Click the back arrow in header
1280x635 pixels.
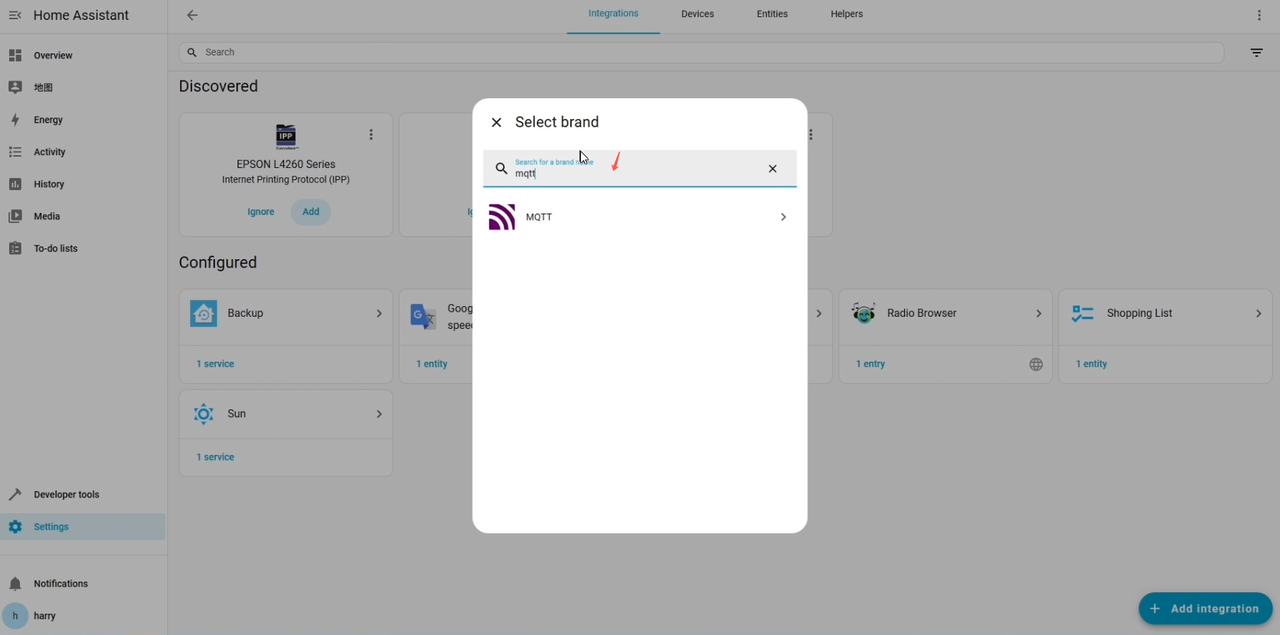(192, 15)
